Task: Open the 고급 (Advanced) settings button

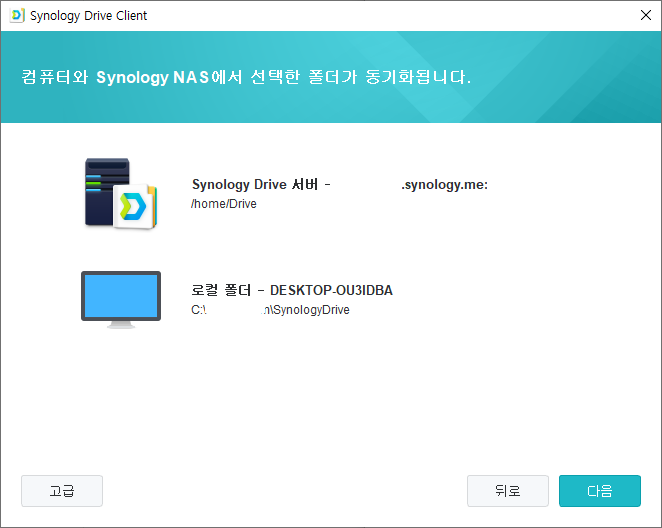Action: [x=62, y=491]
